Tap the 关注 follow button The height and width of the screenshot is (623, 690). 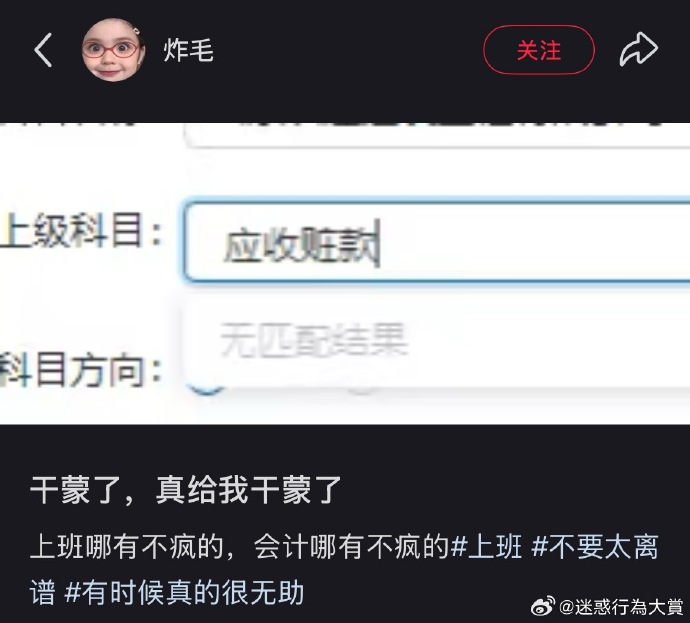click(539, 50)
